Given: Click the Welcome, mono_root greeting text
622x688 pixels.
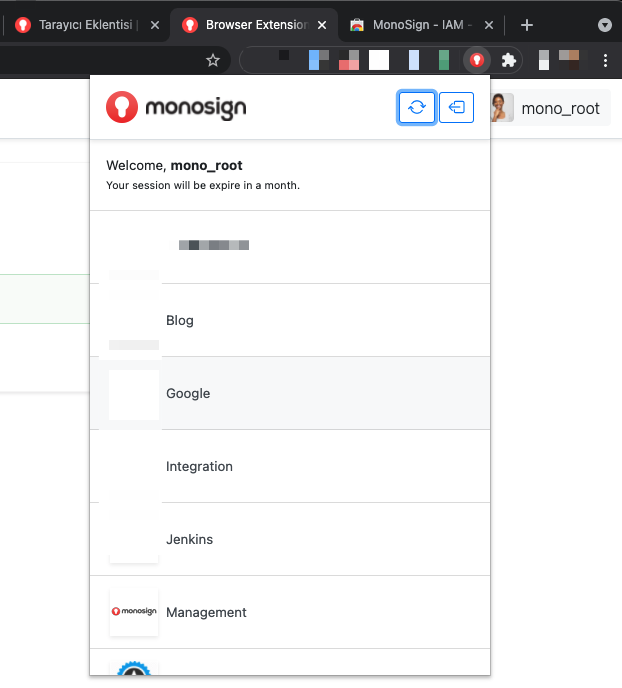Looking at the screenshot, I should click(174, 165).
